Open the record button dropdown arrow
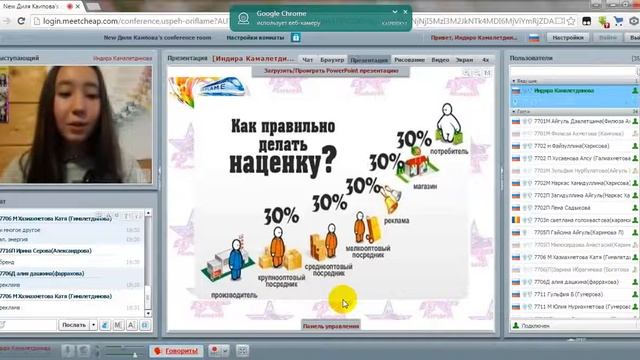Image resolution: width=640 pixels, height=360 pixels. click(225, 350)
